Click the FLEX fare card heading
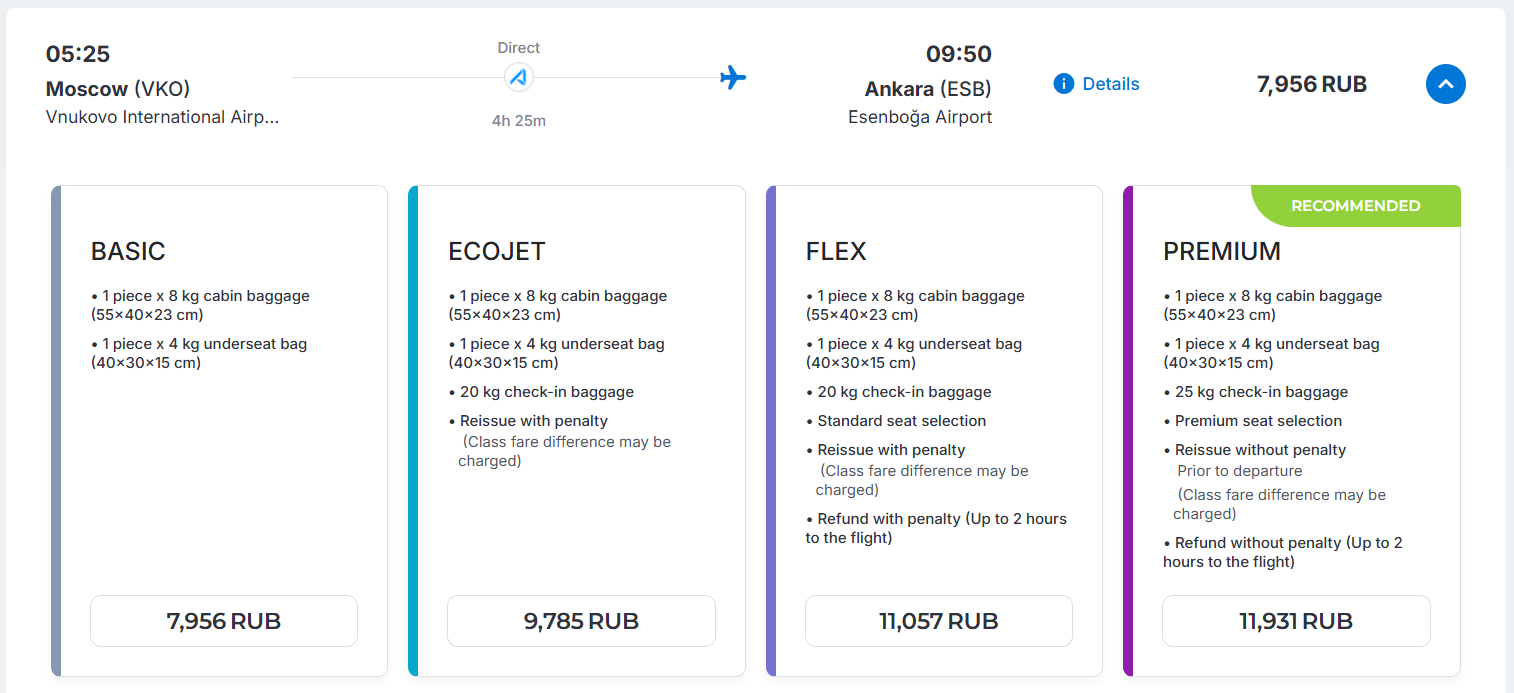 tap(836, 251)
